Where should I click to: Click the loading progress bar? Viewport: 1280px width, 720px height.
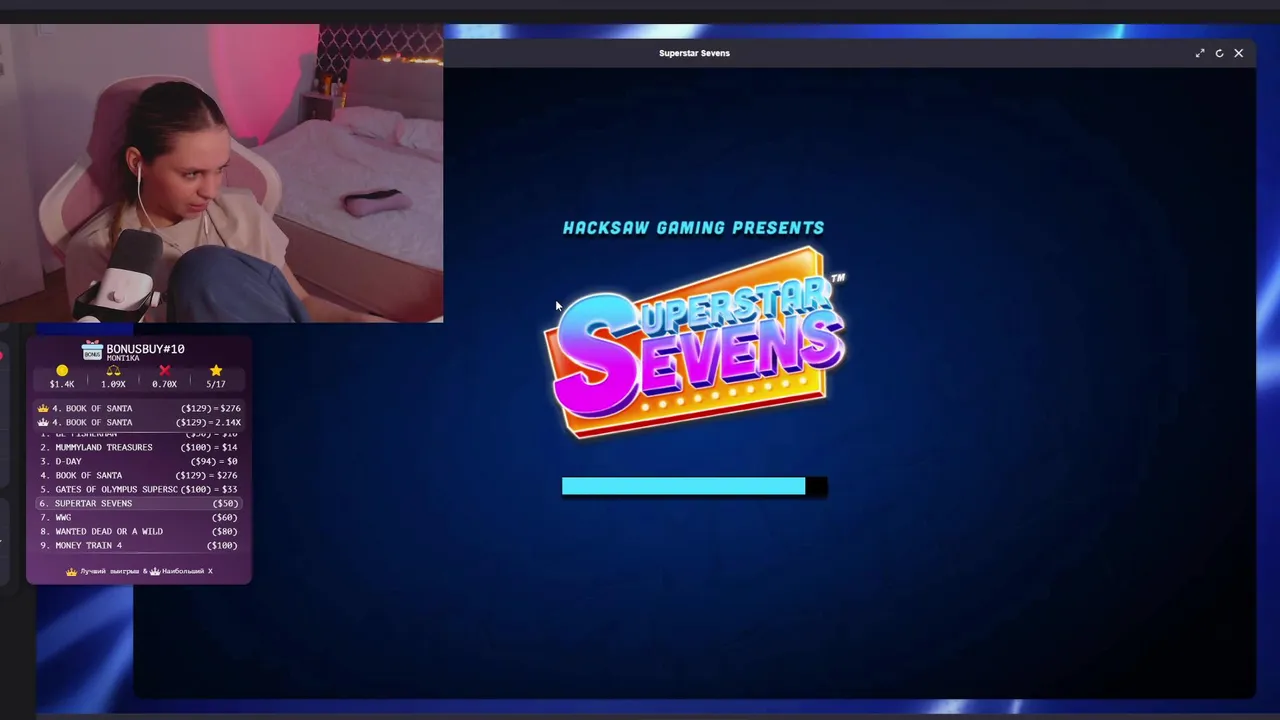pos(694,486)
